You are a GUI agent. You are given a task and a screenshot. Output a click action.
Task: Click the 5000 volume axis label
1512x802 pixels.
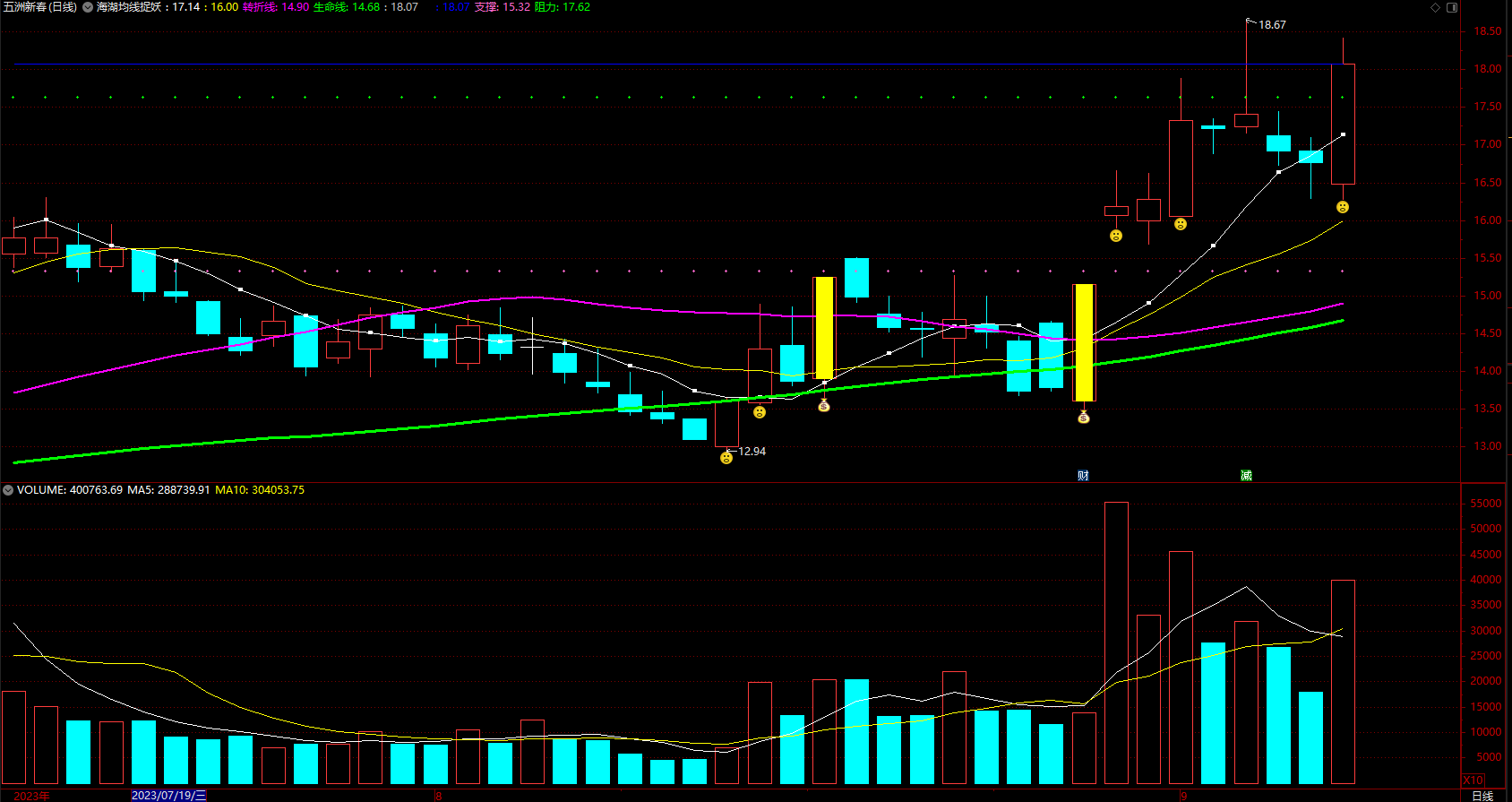click(x=1489, y=757)
